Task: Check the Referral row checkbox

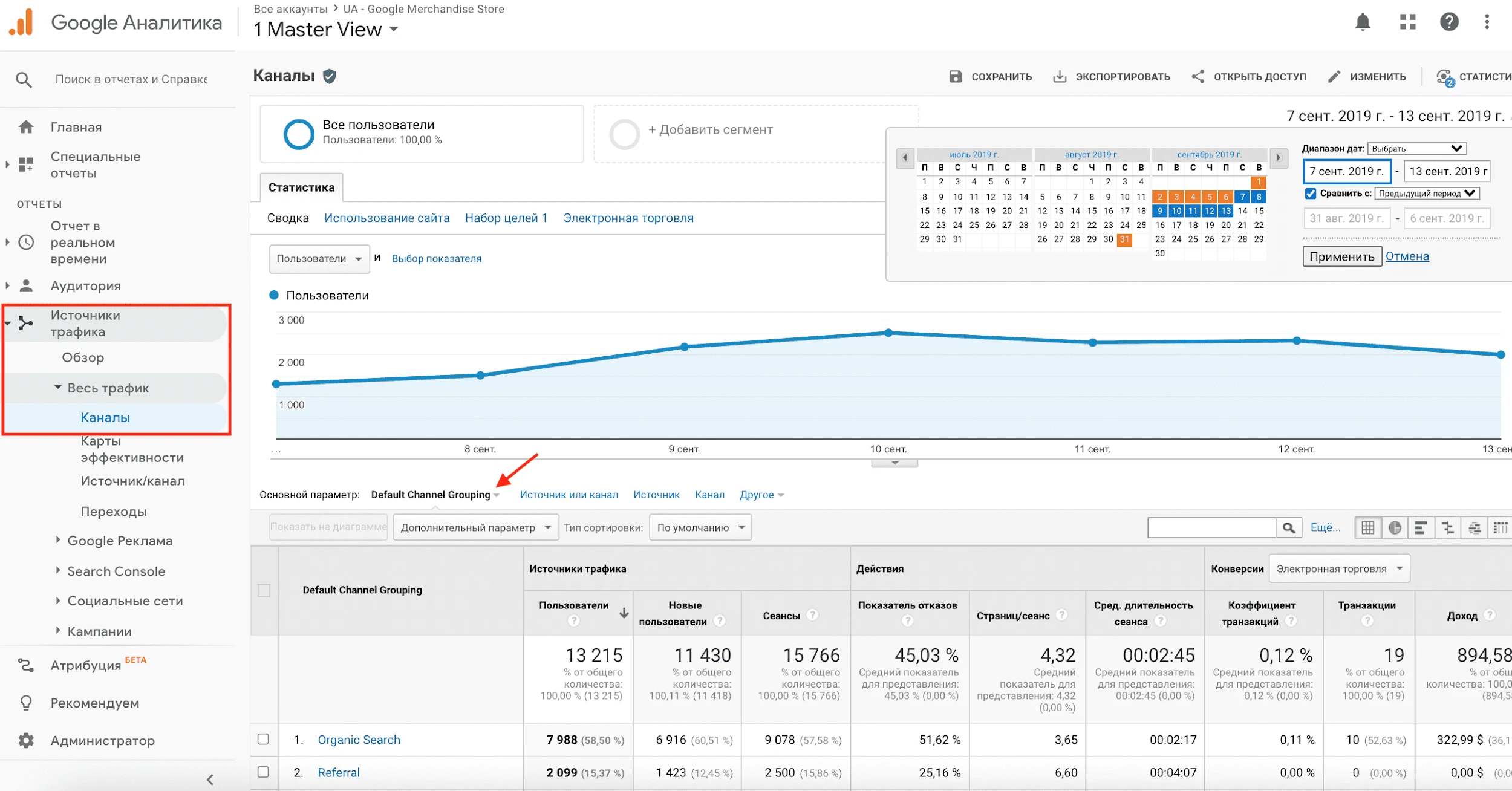Action: [263, 772]
